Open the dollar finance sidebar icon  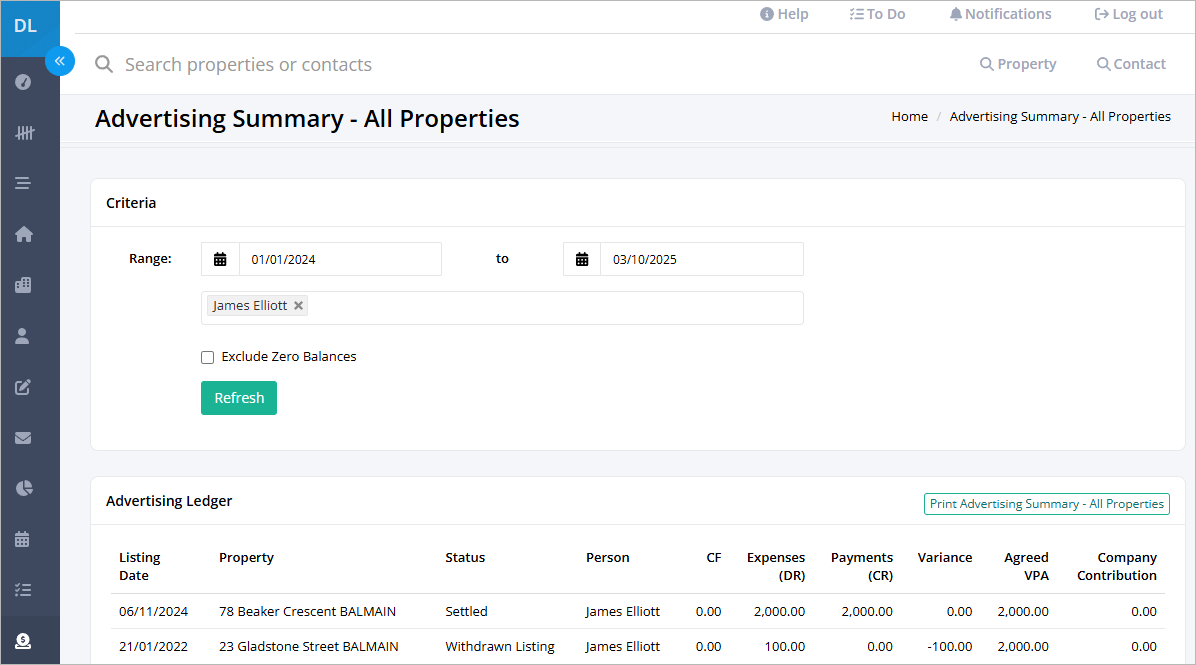[23, 641]
